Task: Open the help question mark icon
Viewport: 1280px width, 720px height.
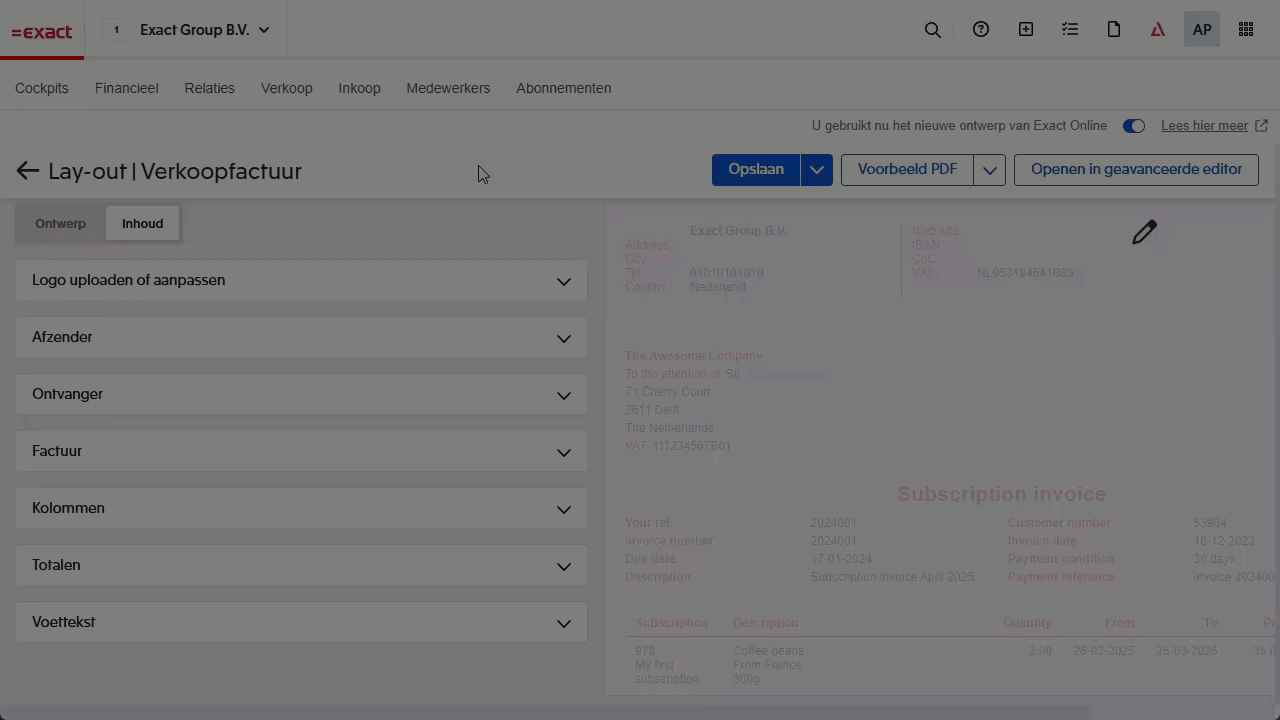Action: (x=981, y=30)
